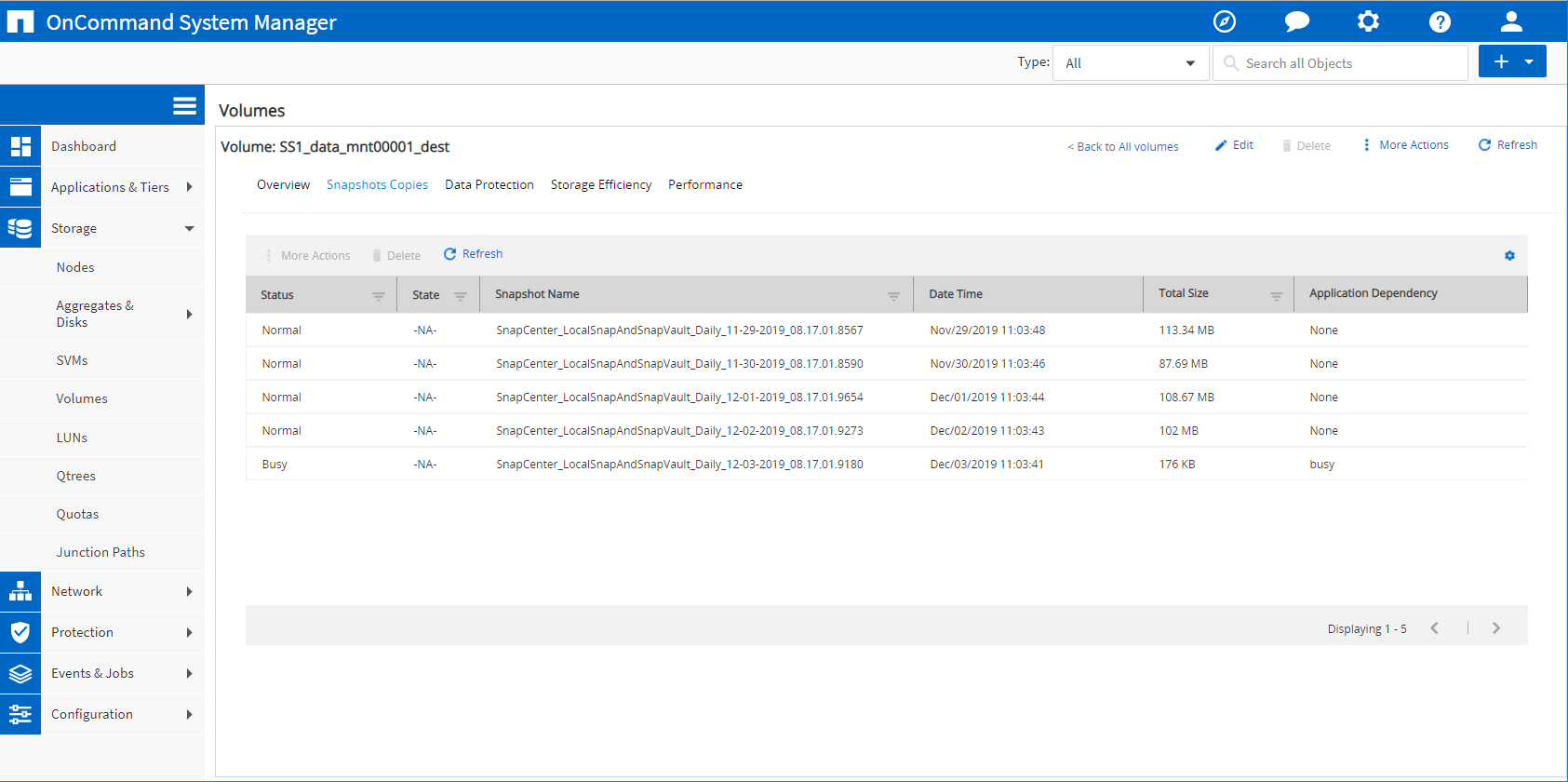Image resolution: width=1568 pixels, height=782 pixels.
Task: Open the user account profile icon
Action: tap(1511, 21)
